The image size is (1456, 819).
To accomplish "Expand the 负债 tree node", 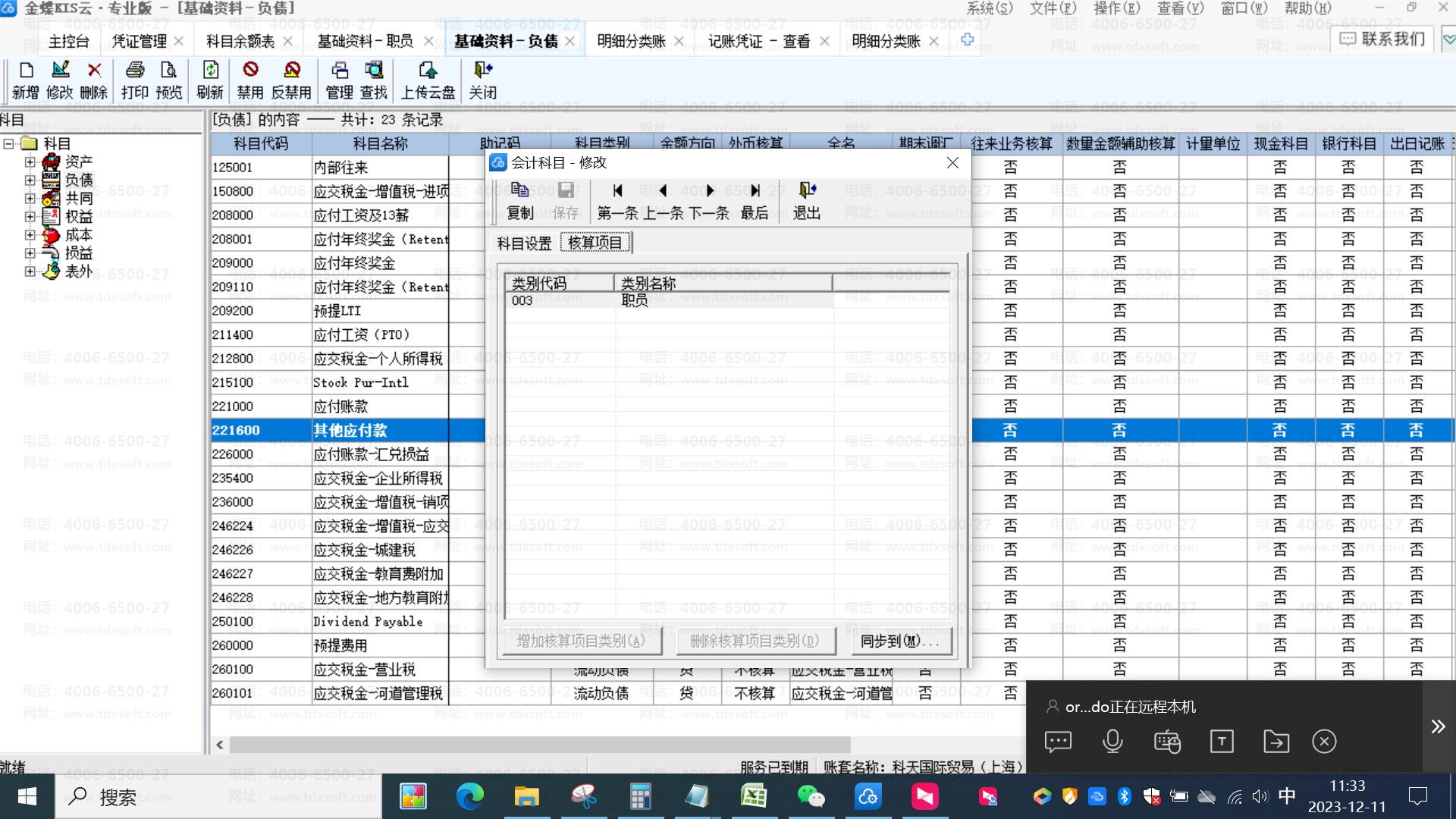I will 30,180.
